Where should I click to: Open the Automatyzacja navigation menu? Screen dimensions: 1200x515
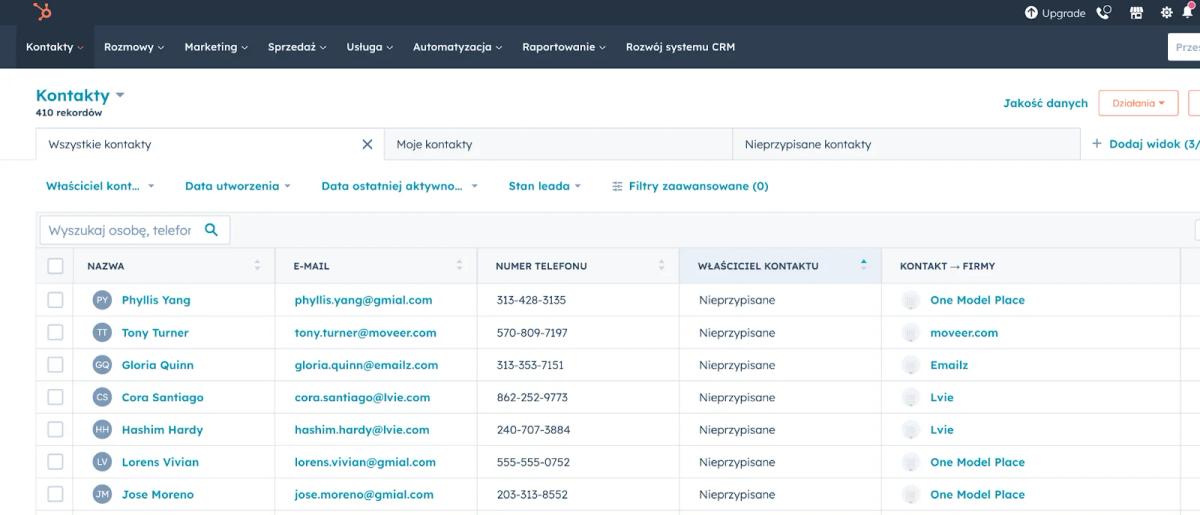tap(458, 47)
